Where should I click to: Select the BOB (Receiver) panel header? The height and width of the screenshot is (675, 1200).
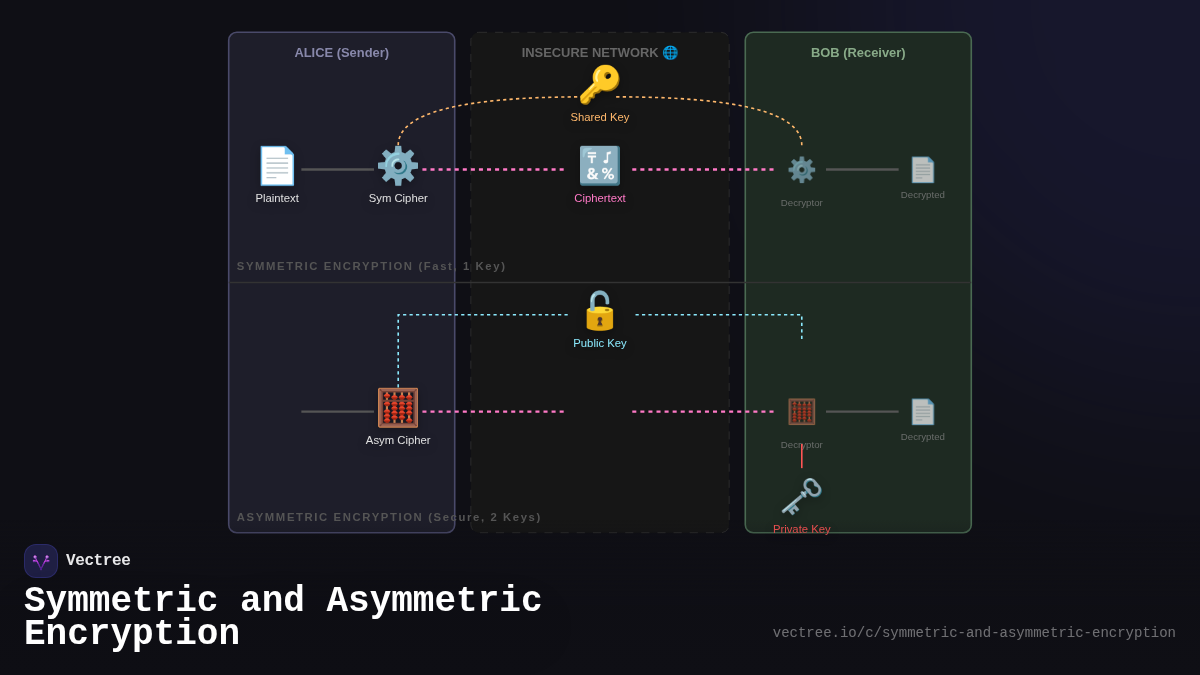[x=858, y=52]
